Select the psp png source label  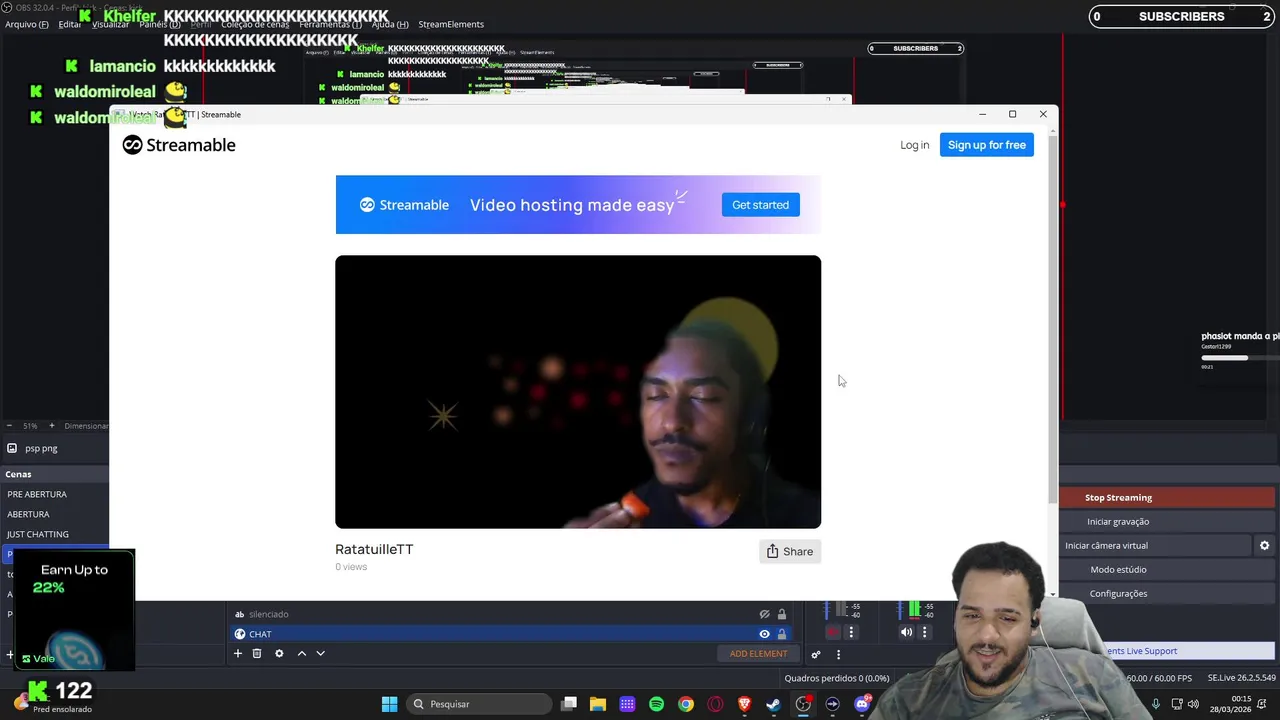coord(41,448)
